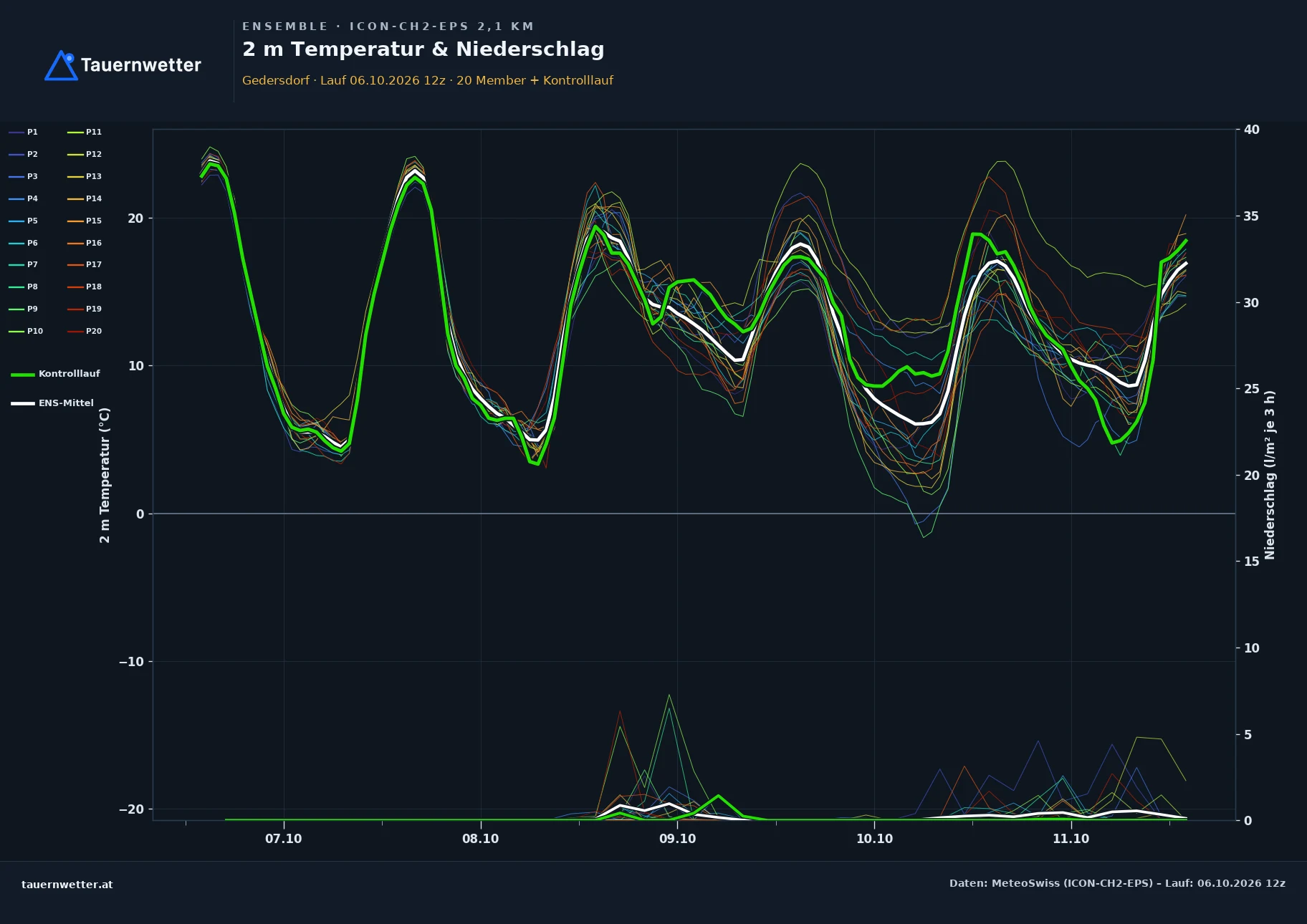Screen dimensions: 1307x924
Task: Select the P13 legend entry
Action: click(x=85, y=177)
